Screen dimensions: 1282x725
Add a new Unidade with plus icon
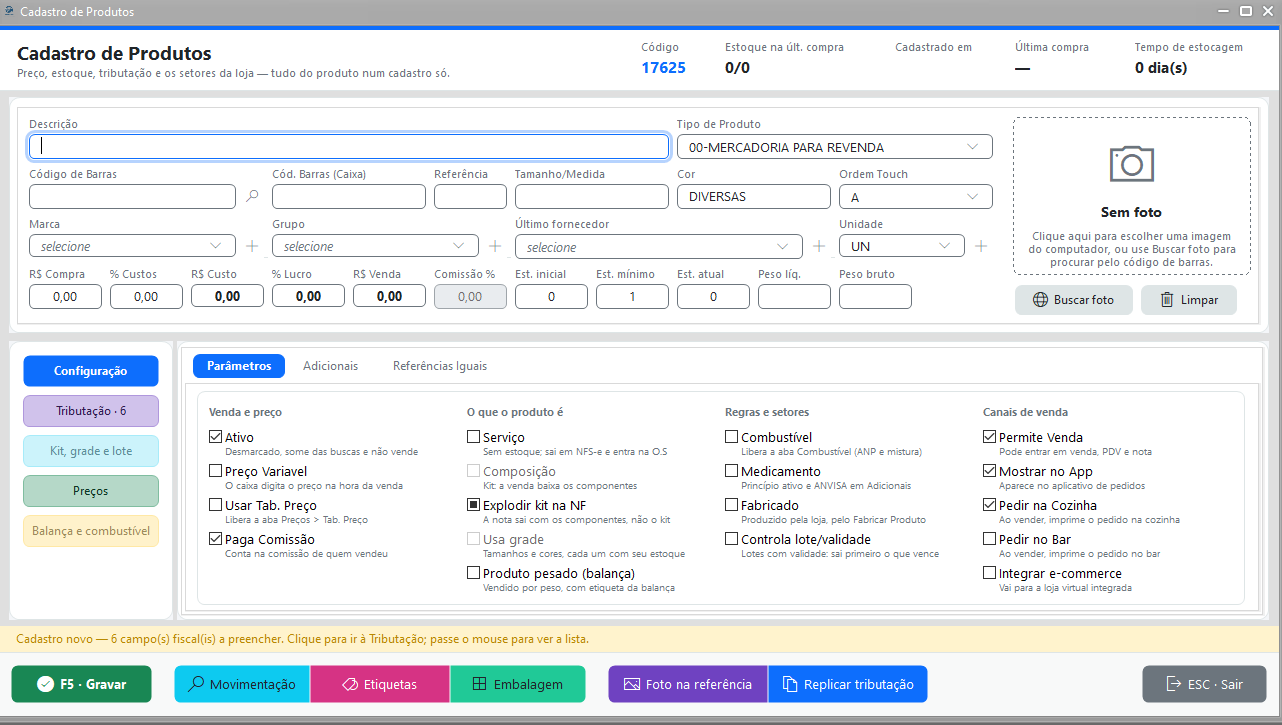[981, 246]
